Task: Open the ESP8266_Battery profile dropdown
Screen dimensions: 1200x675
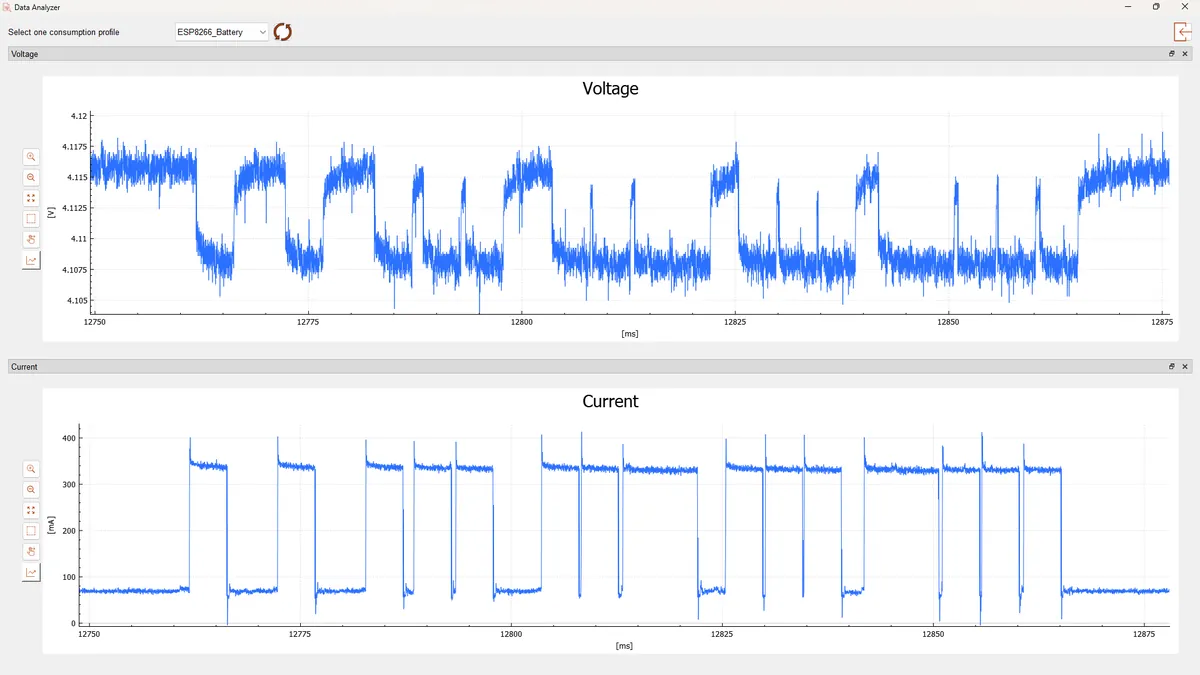Action: click(221, 32)
